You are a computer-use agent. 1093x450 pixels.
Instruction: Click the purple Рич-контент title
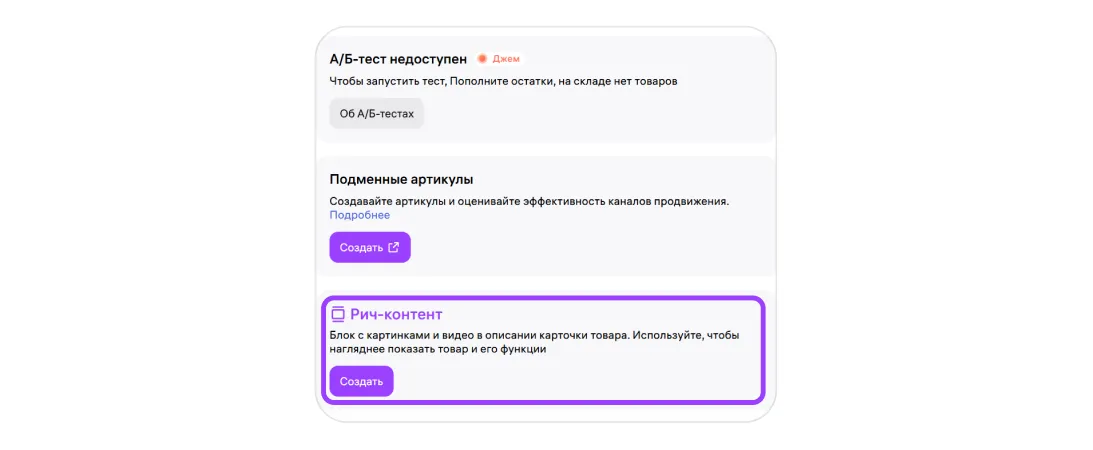pos(396,314)
